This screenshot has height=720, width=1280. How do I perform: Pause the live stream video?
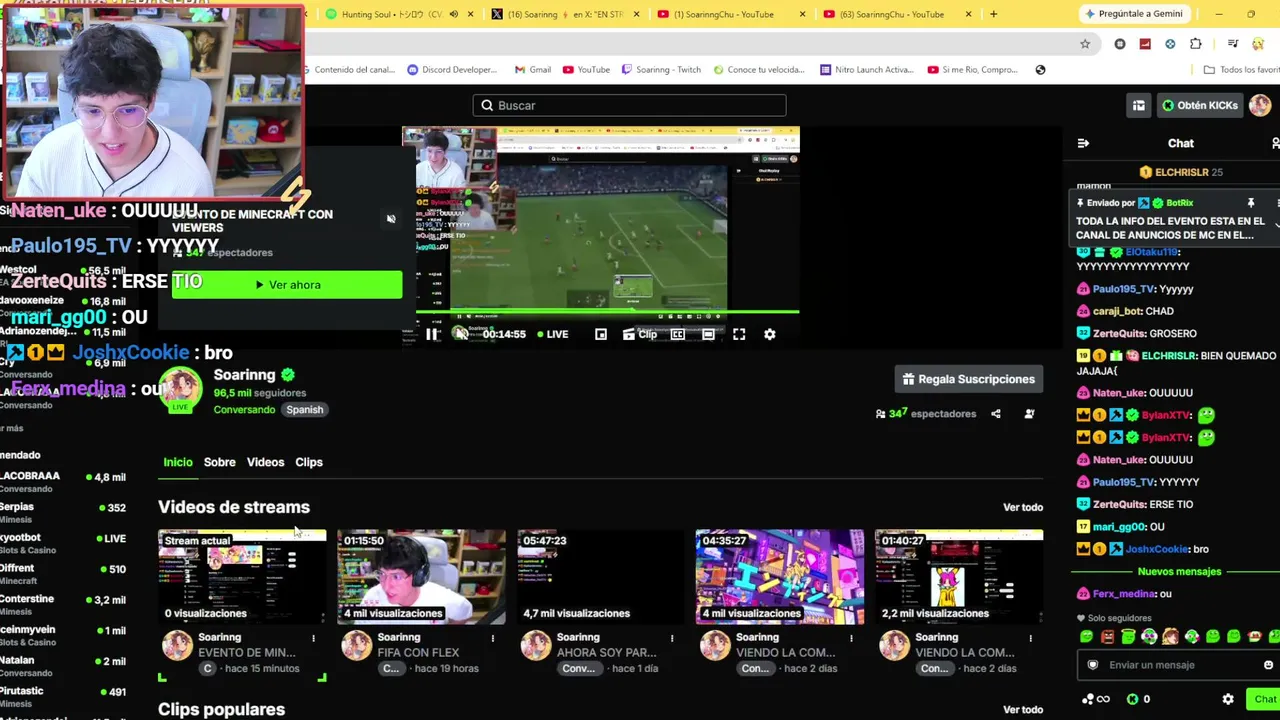click(x=432, y=334)
